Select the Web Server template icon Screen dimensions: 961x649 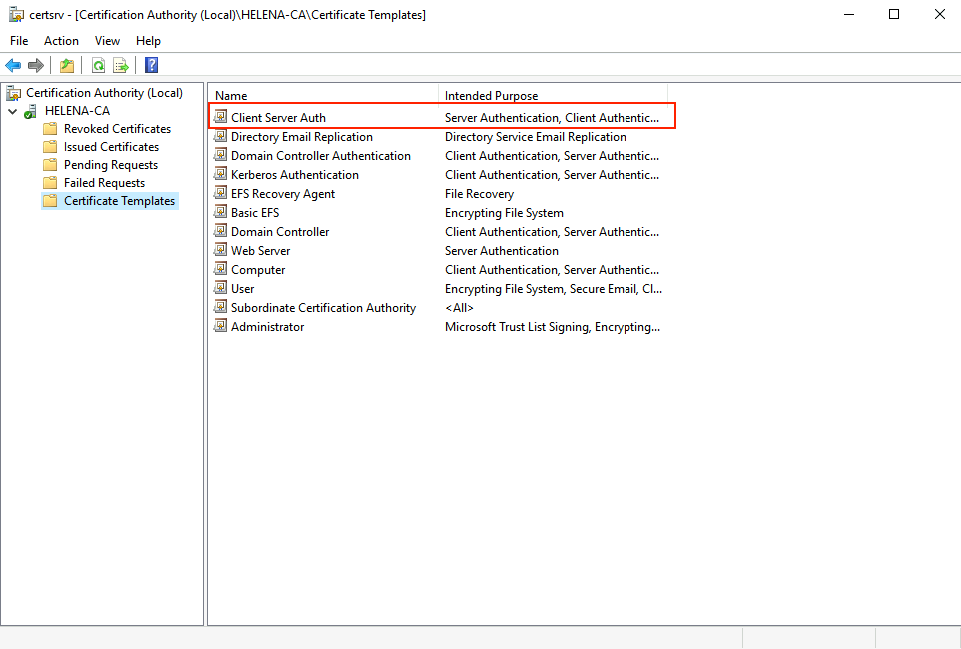coord(221,251)
